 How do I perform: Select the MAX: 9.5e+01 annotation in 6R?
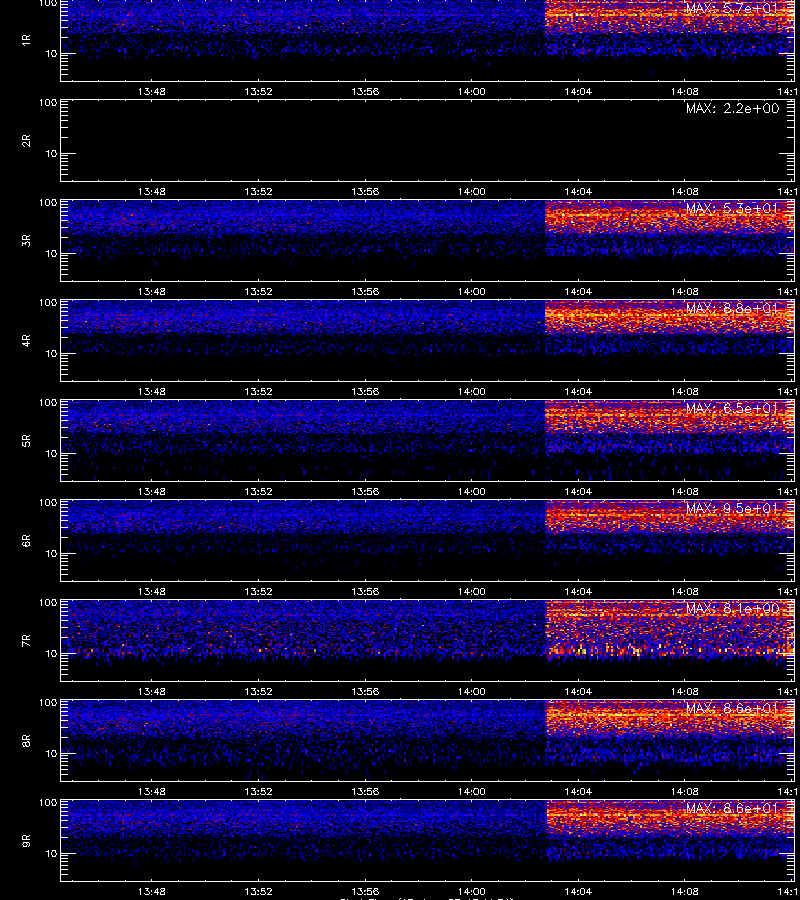click(x=732, y=509)
